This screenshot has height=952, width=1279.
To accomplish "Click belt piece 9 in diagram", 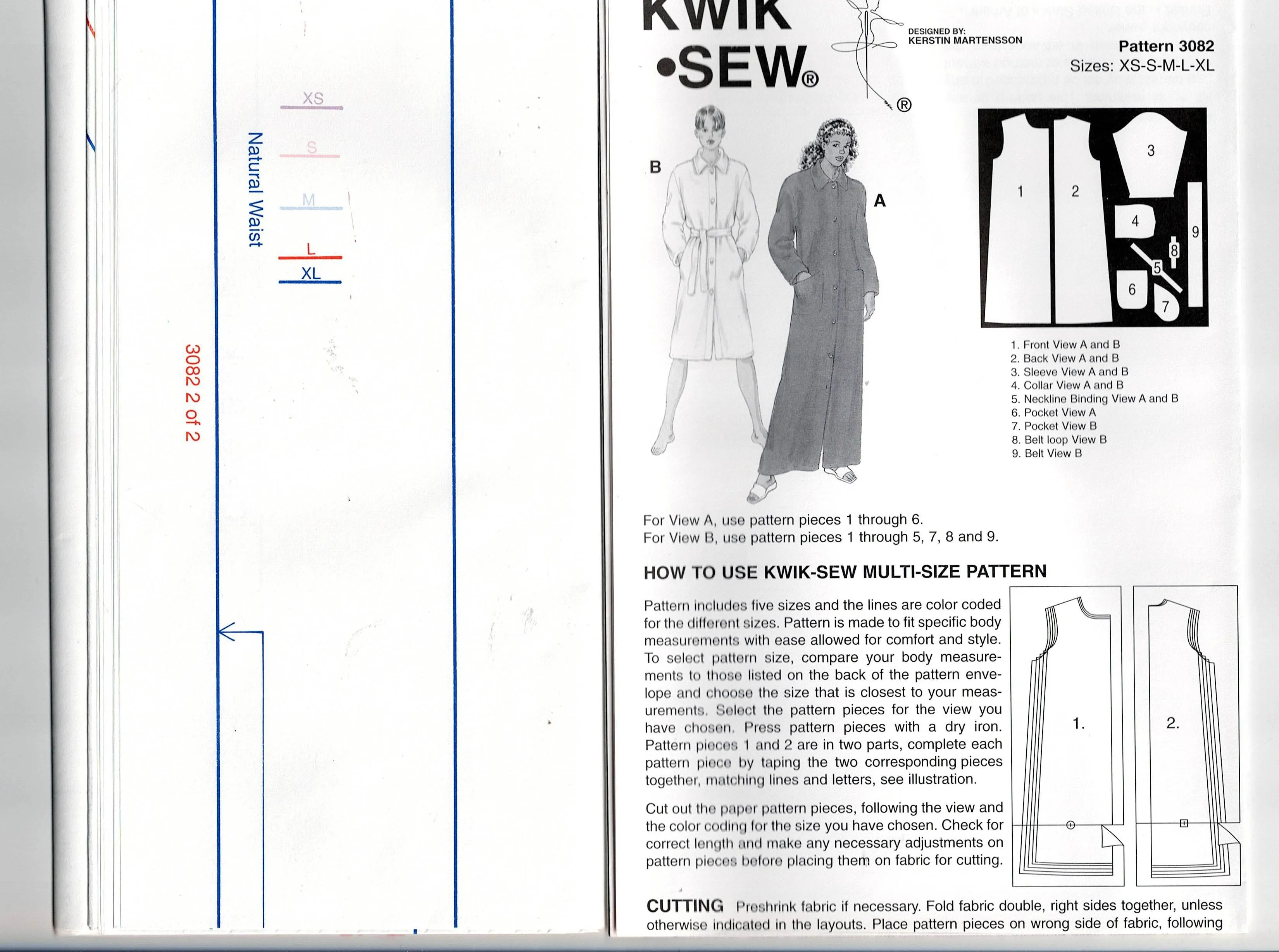I will pyautogui.click(x=1195, y=244).
